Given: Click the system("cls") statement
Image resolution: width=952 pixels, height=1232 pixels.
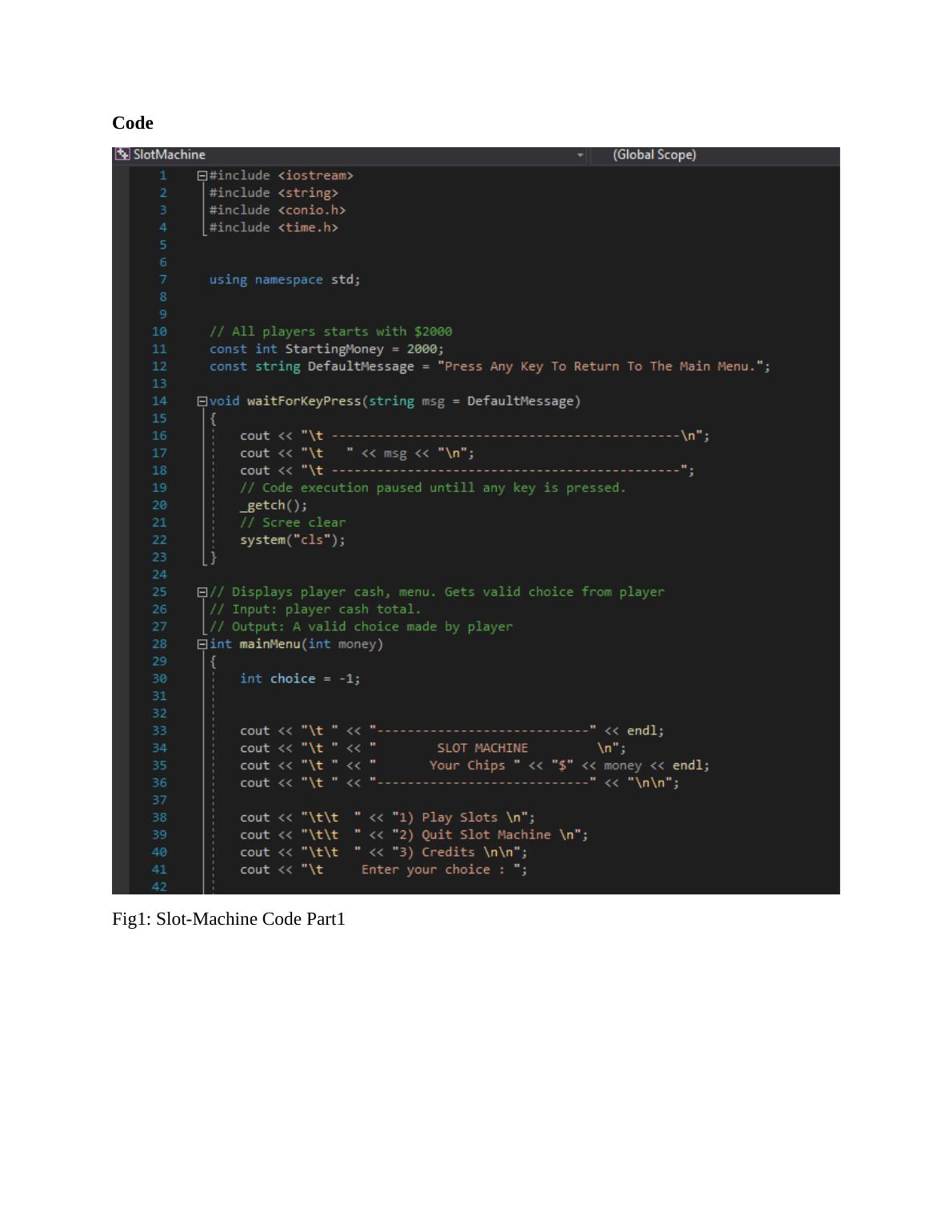Looking at the screenshot, I should coord(292,540).
